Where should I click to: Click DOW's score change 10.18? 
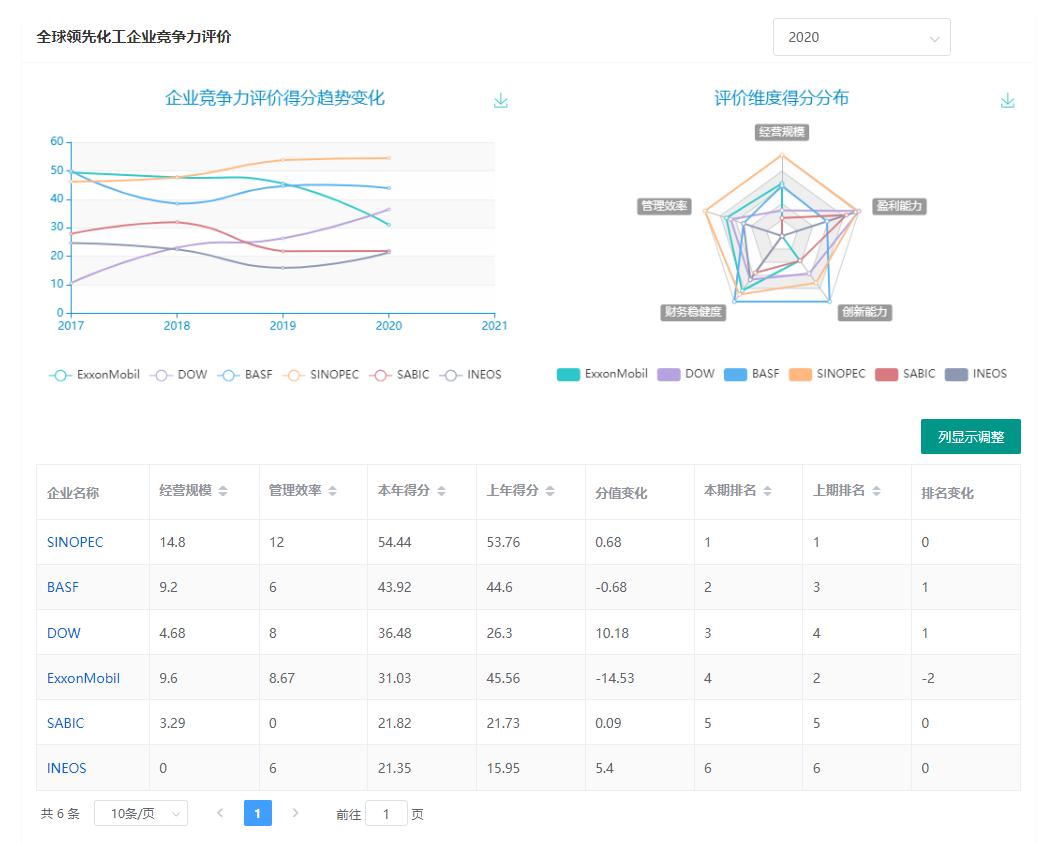click(612, 633)
